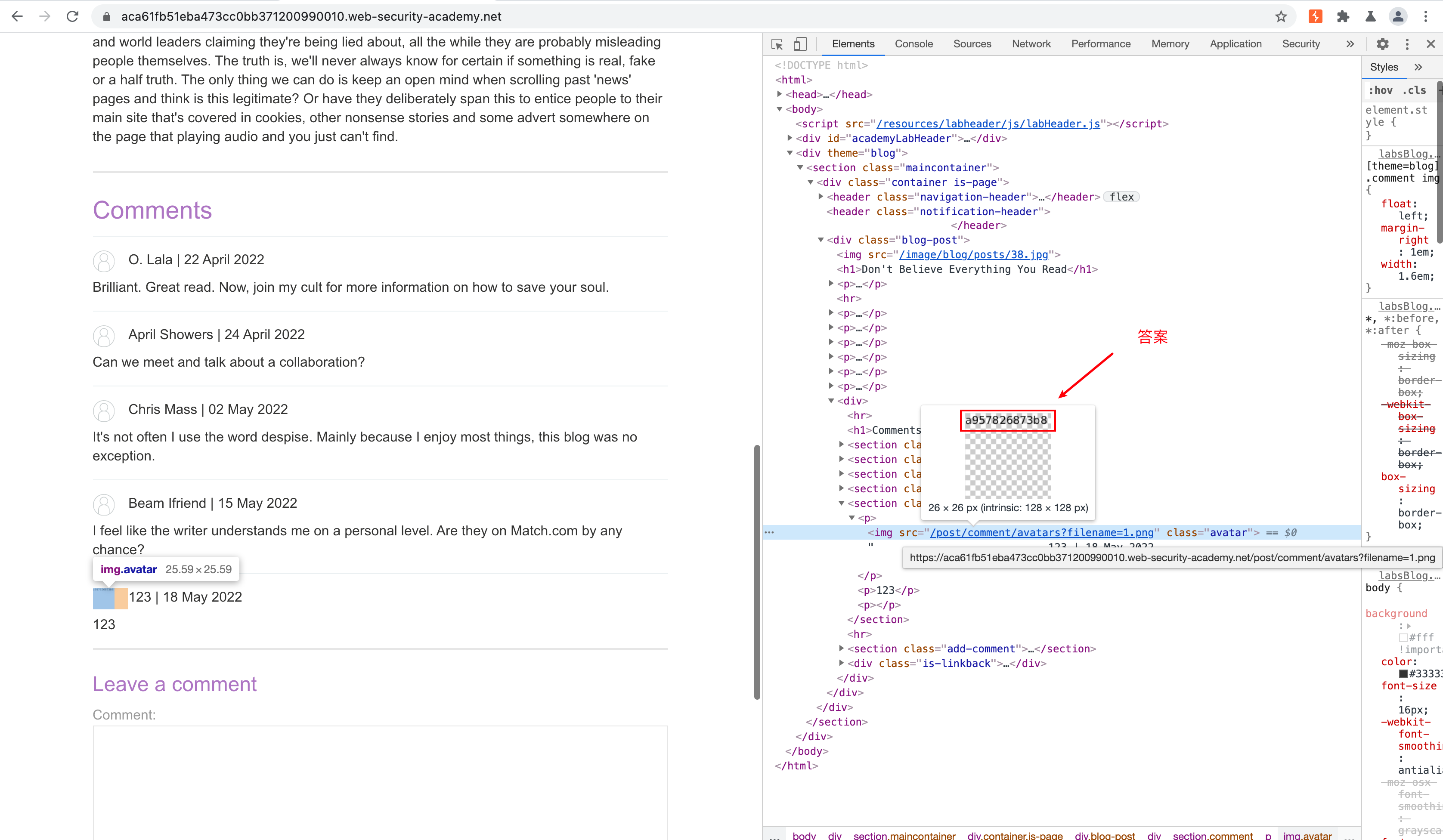Select img.avatar in breadcrumb
The image size is (1443, 840).
(1307, 835)
